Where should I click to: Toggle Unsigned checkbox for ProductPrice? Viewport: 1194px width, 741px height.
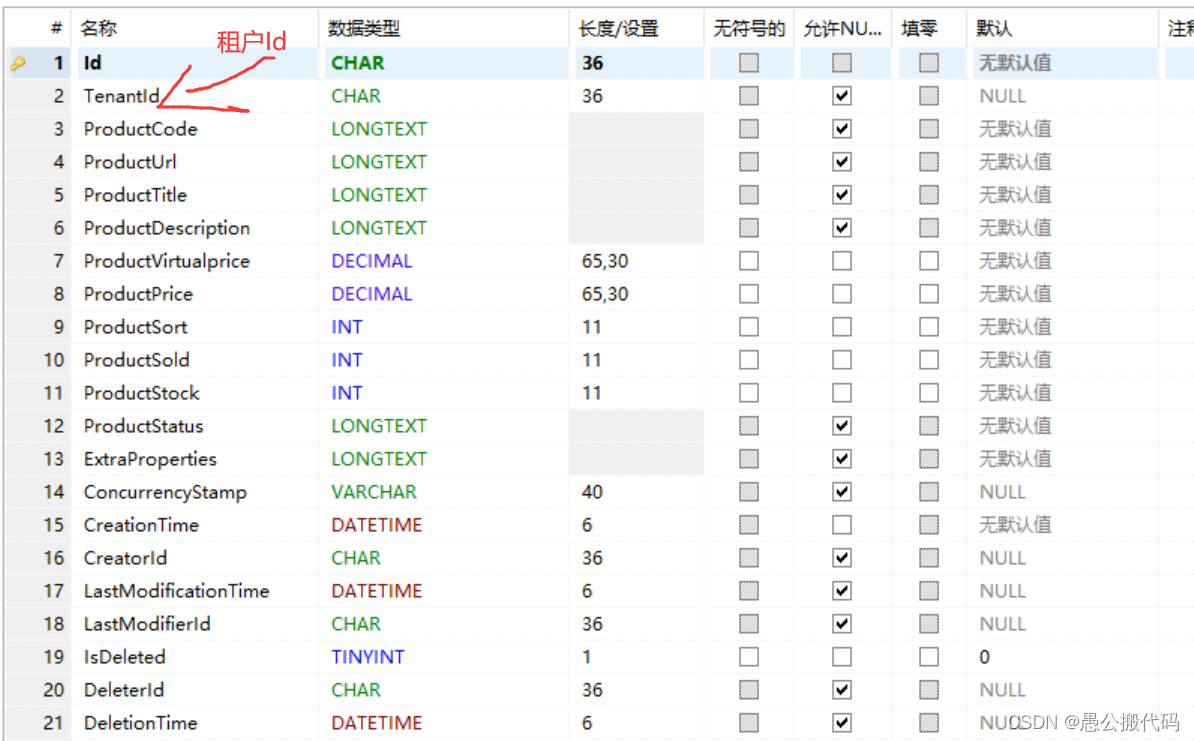click(x=749, y=294)
